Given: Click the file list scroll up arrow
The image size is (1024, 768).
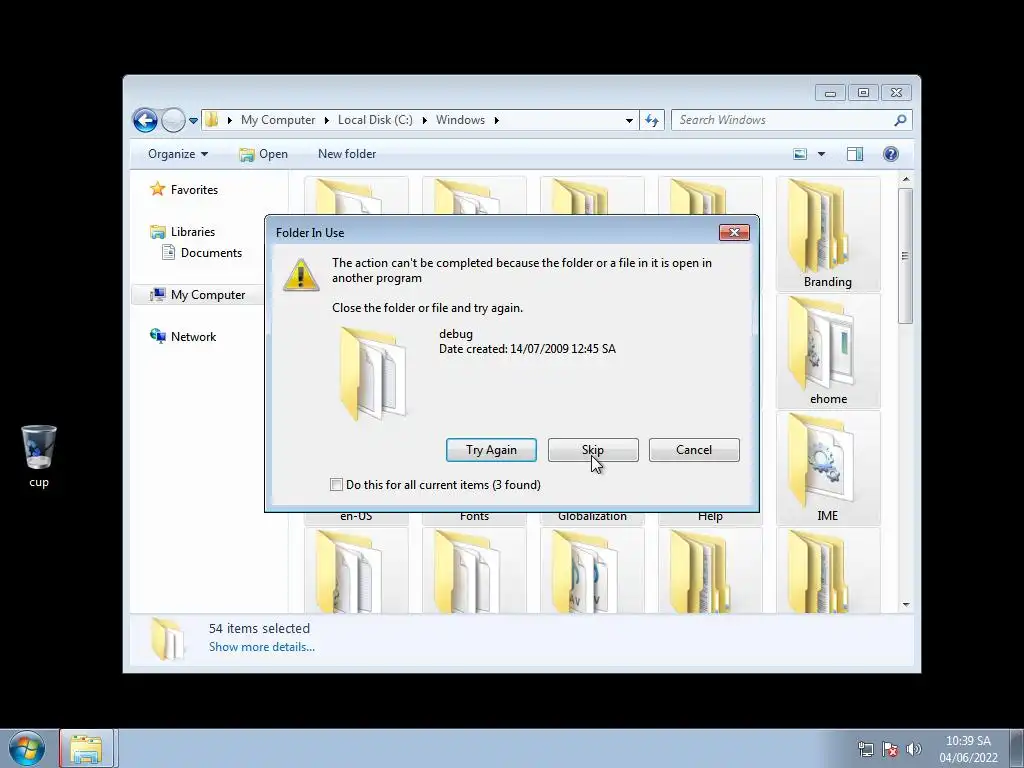Looking at the screenshot, I should point(906,179).
